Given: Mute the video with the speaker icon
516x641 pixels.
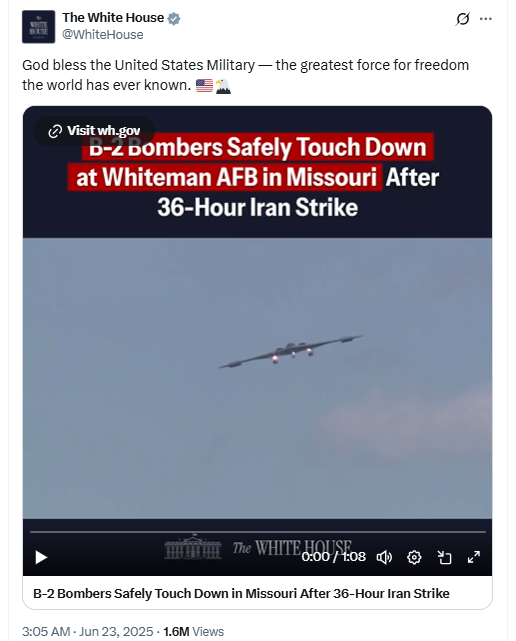Looking at the screenshot, I should 384,557.
